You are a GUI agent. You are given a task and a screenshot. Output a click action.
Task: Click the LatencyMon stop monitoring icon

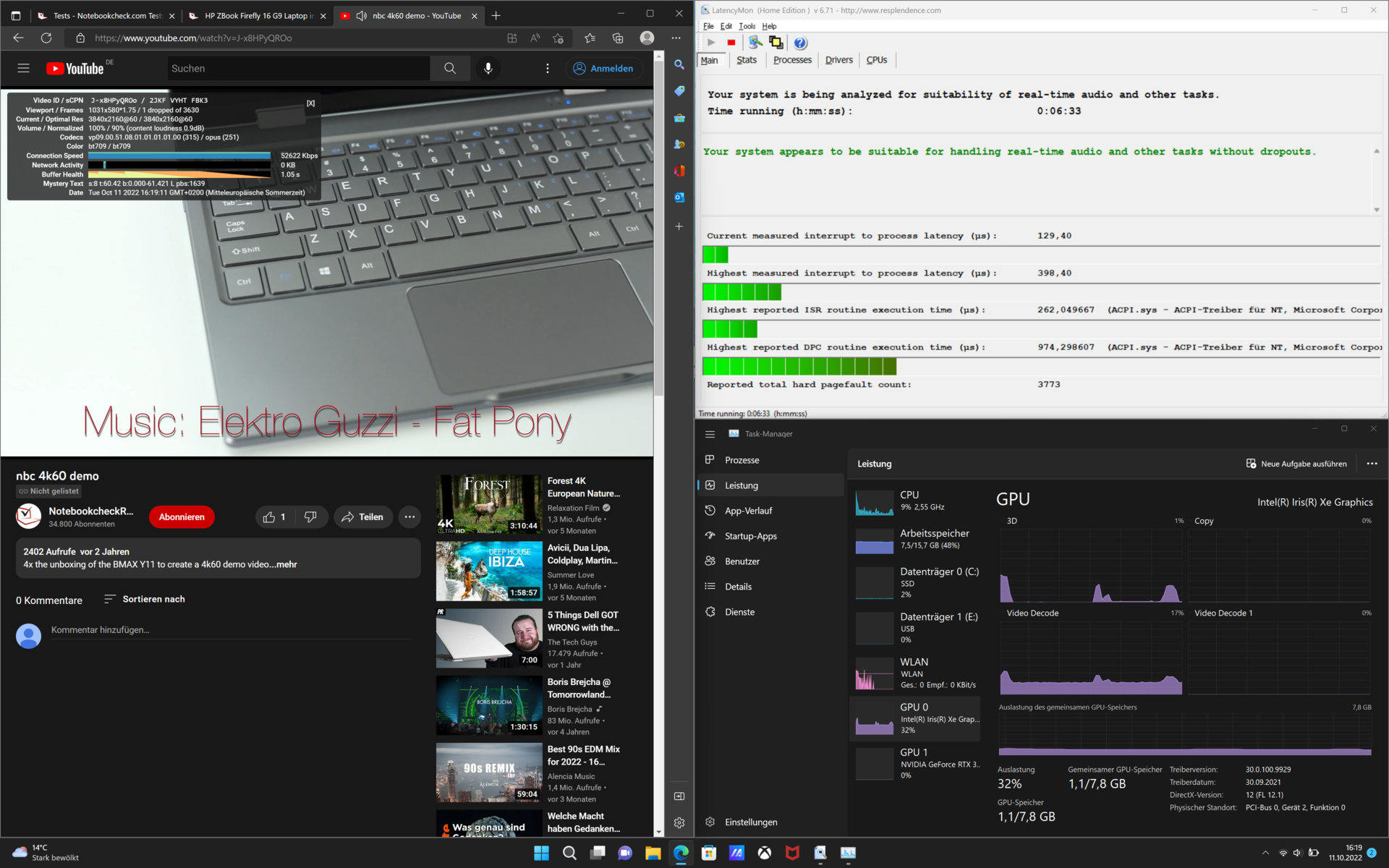point(731,43)
